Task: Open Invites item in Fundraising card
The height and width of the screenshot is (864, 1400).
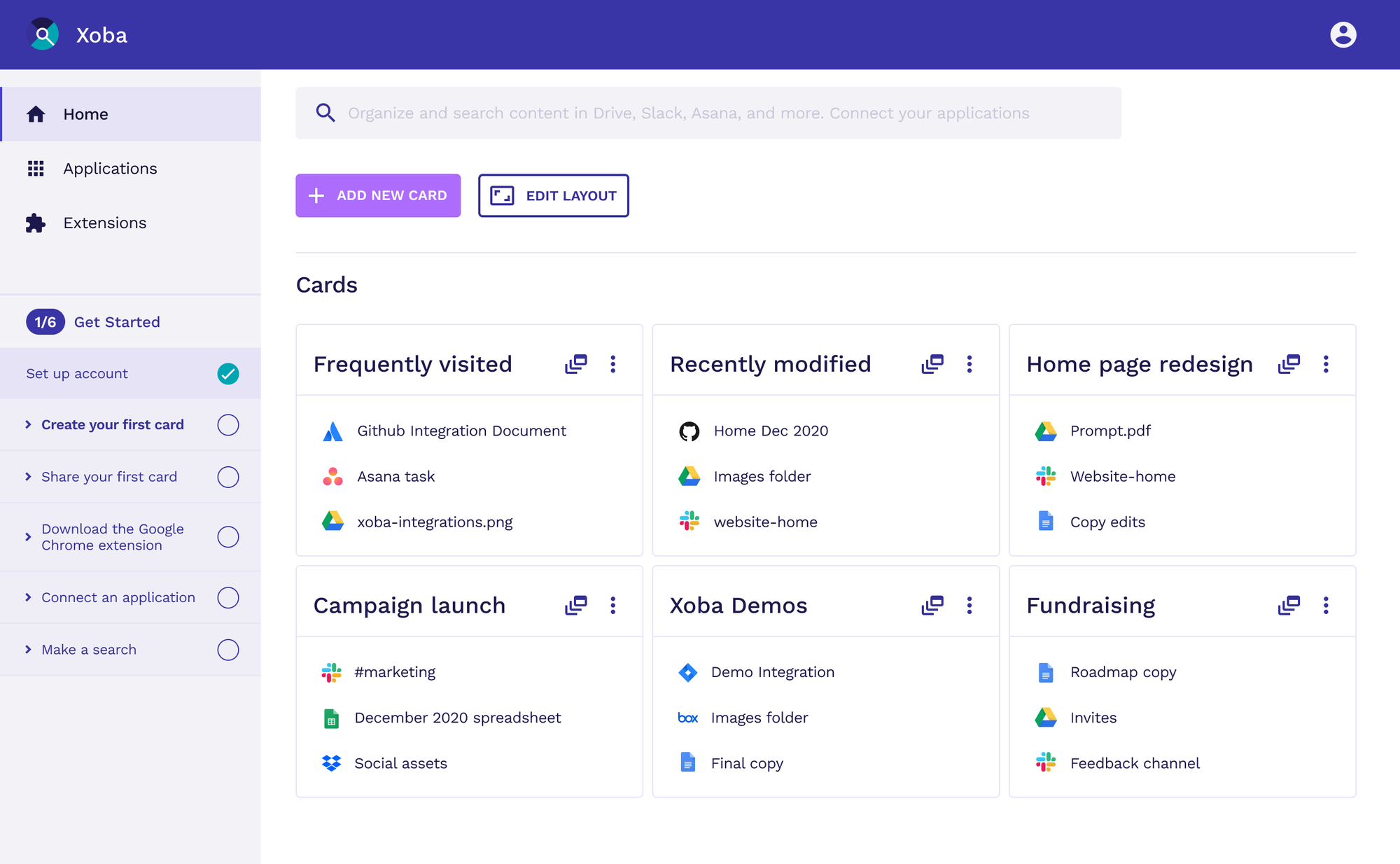Action: 1093,718
